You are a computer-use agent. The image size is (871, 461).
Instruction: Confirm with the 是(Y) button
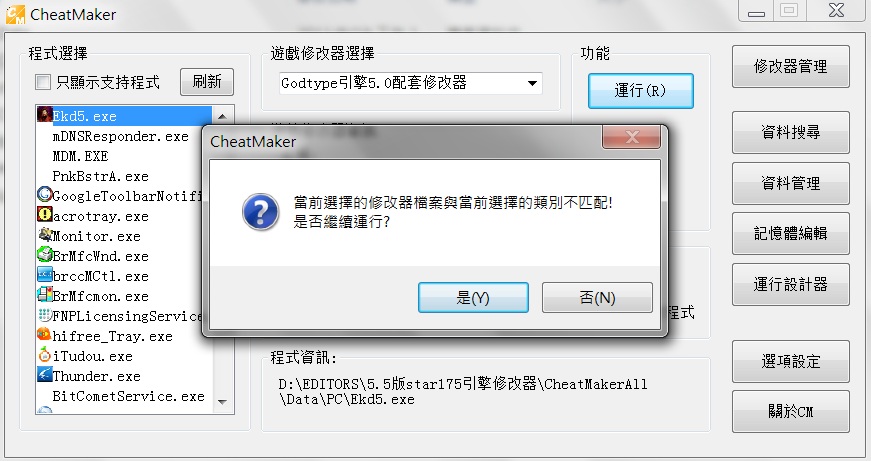pyautogui.click(x=473, y=298)
